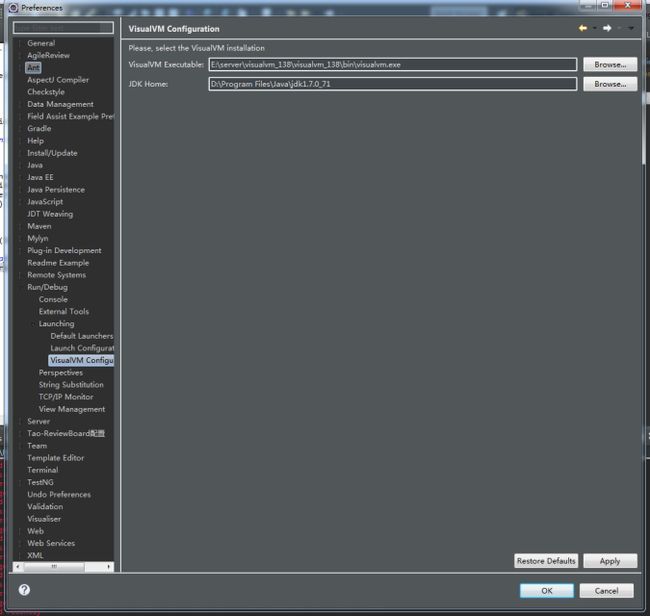Image resolution: width=650 pixels, height=616 pixels.
Task: Click Browse for VisualVM Executable
Action: pyautogui.click(x=610, y=64)
